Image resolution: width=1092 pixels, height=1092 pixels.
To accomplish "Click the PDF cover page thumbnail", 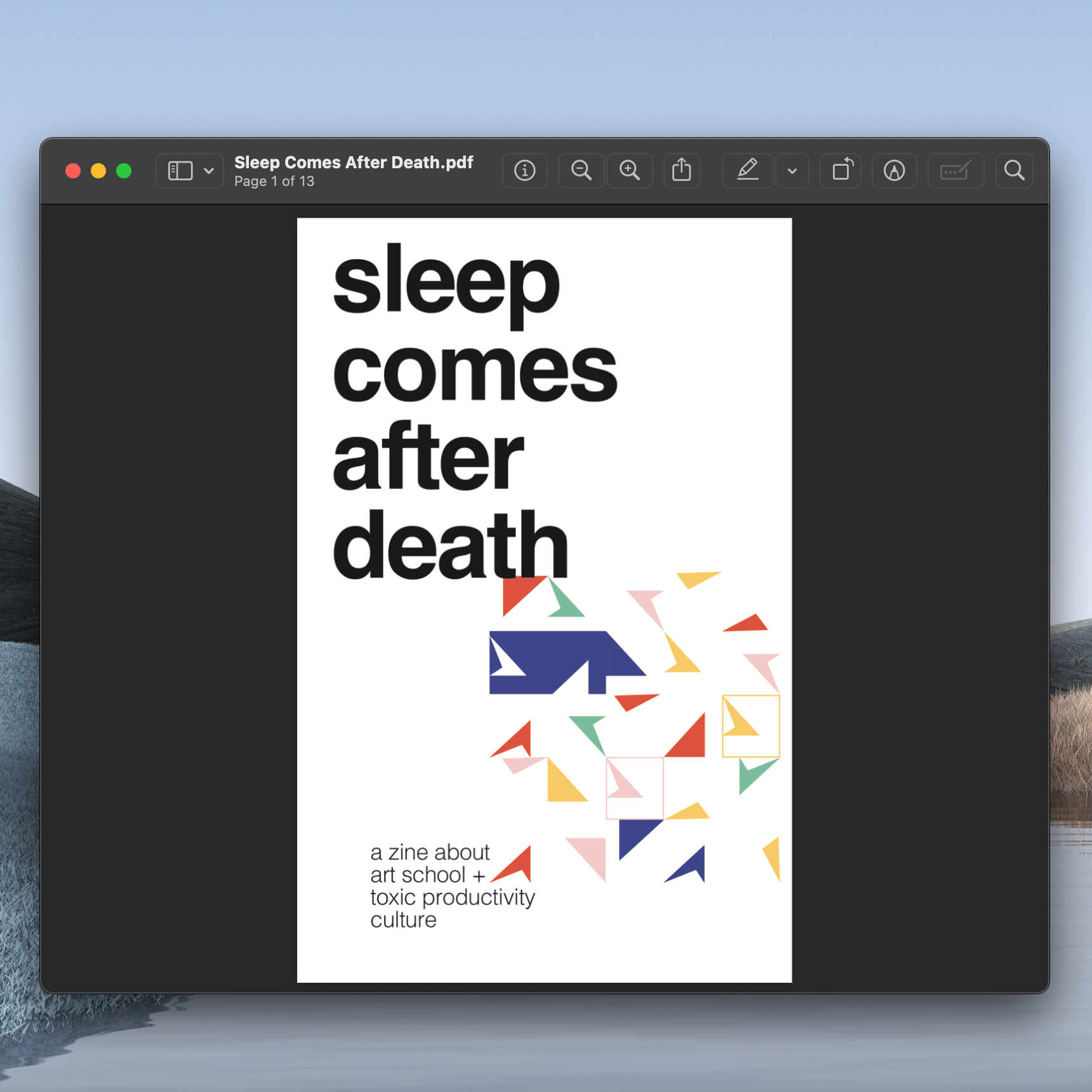I will [x=544, y=600].
